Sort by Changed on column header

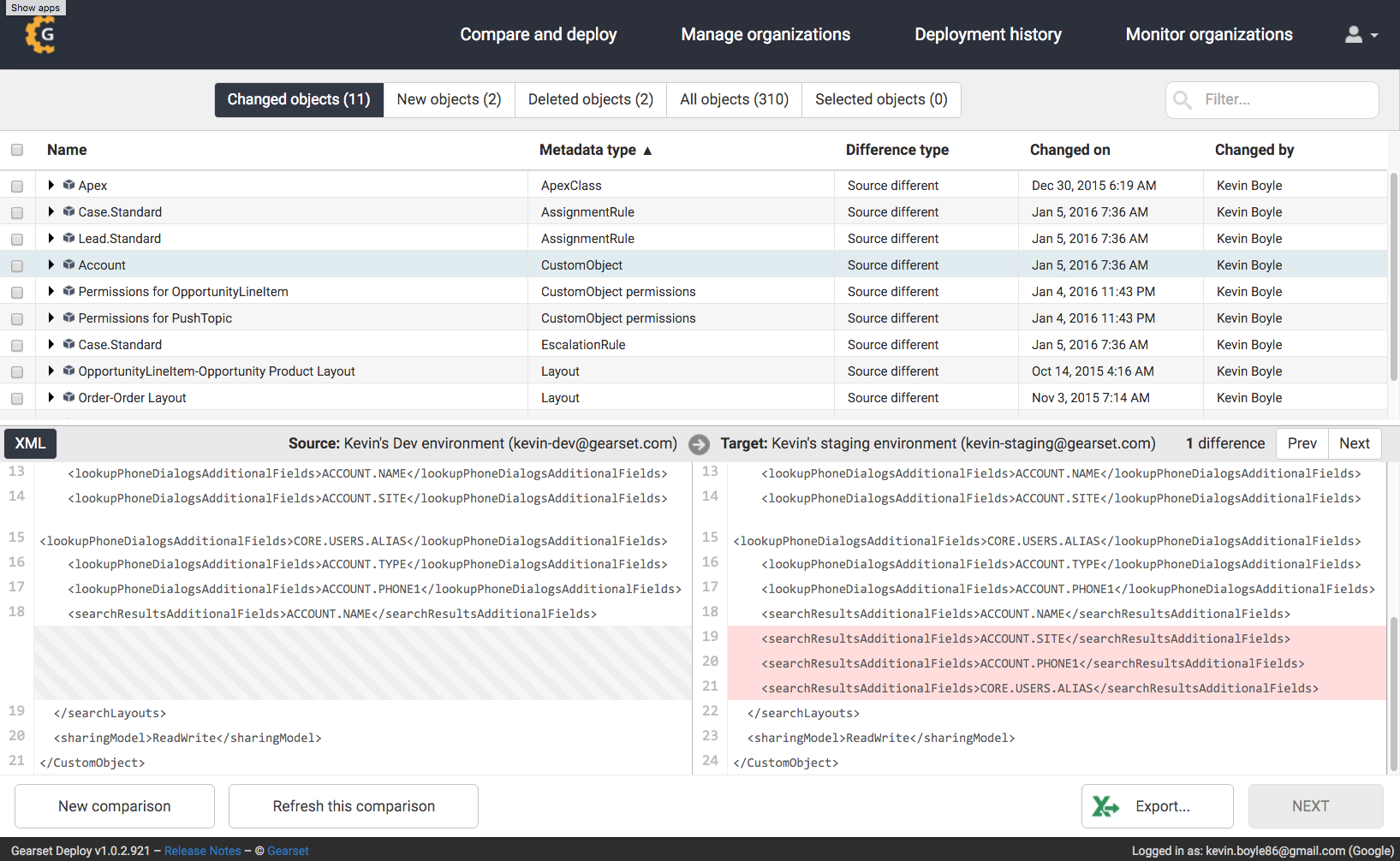click(x=1069, y=150)
